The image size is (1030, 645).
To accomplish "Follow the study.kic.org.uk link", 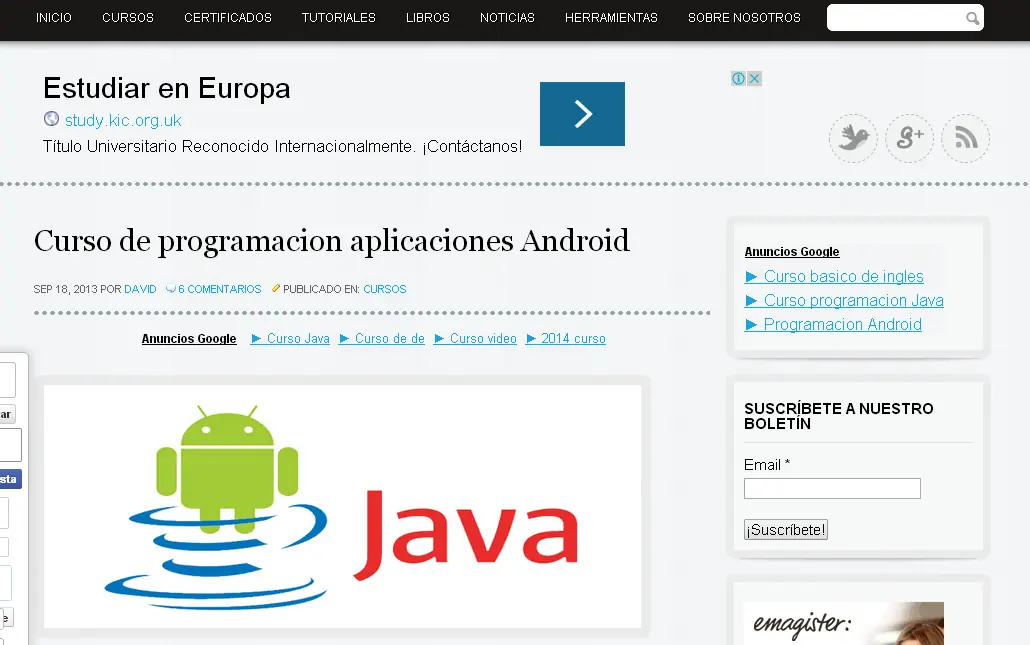I will coord(123,120).
